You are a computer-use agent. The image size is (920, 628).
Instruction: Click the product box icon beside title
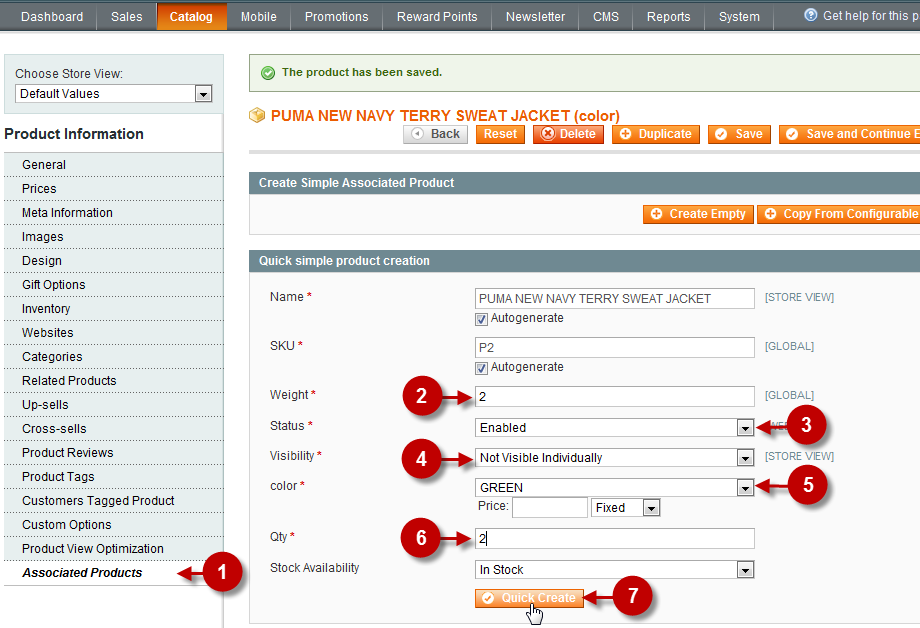pos(257,115)
